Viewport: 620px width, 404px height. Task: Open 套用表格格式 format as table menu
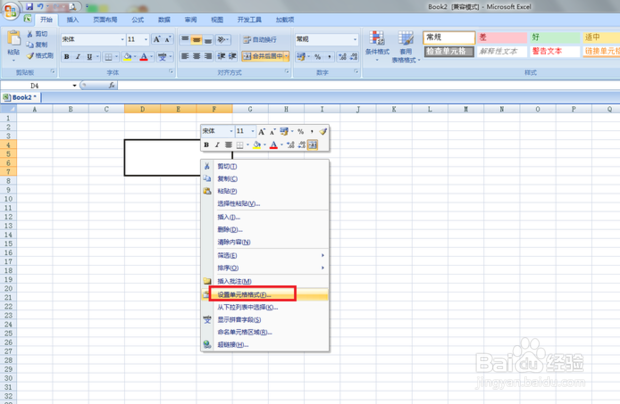pyautogui.click(x=406, y=47)
